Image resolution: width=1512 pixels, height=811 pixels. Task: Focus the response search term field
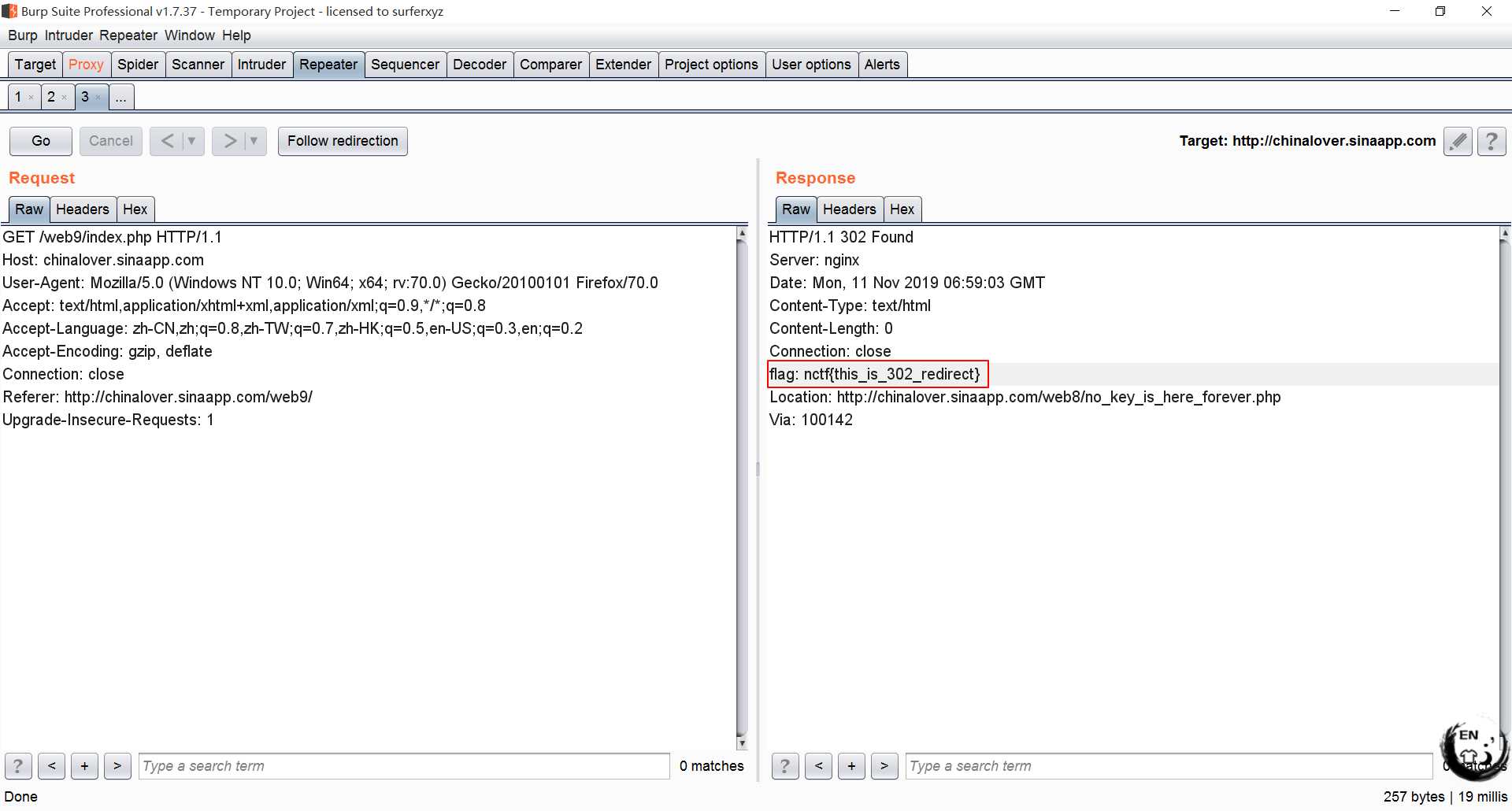(1169, 766)
